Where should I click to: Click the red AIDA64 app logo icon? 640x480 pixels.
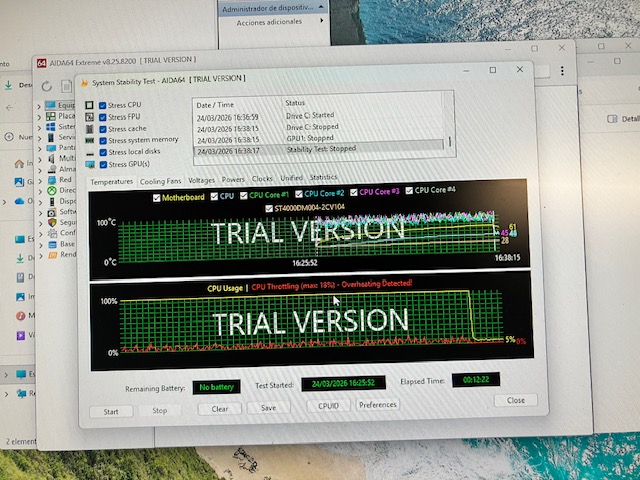coord(42,62)
